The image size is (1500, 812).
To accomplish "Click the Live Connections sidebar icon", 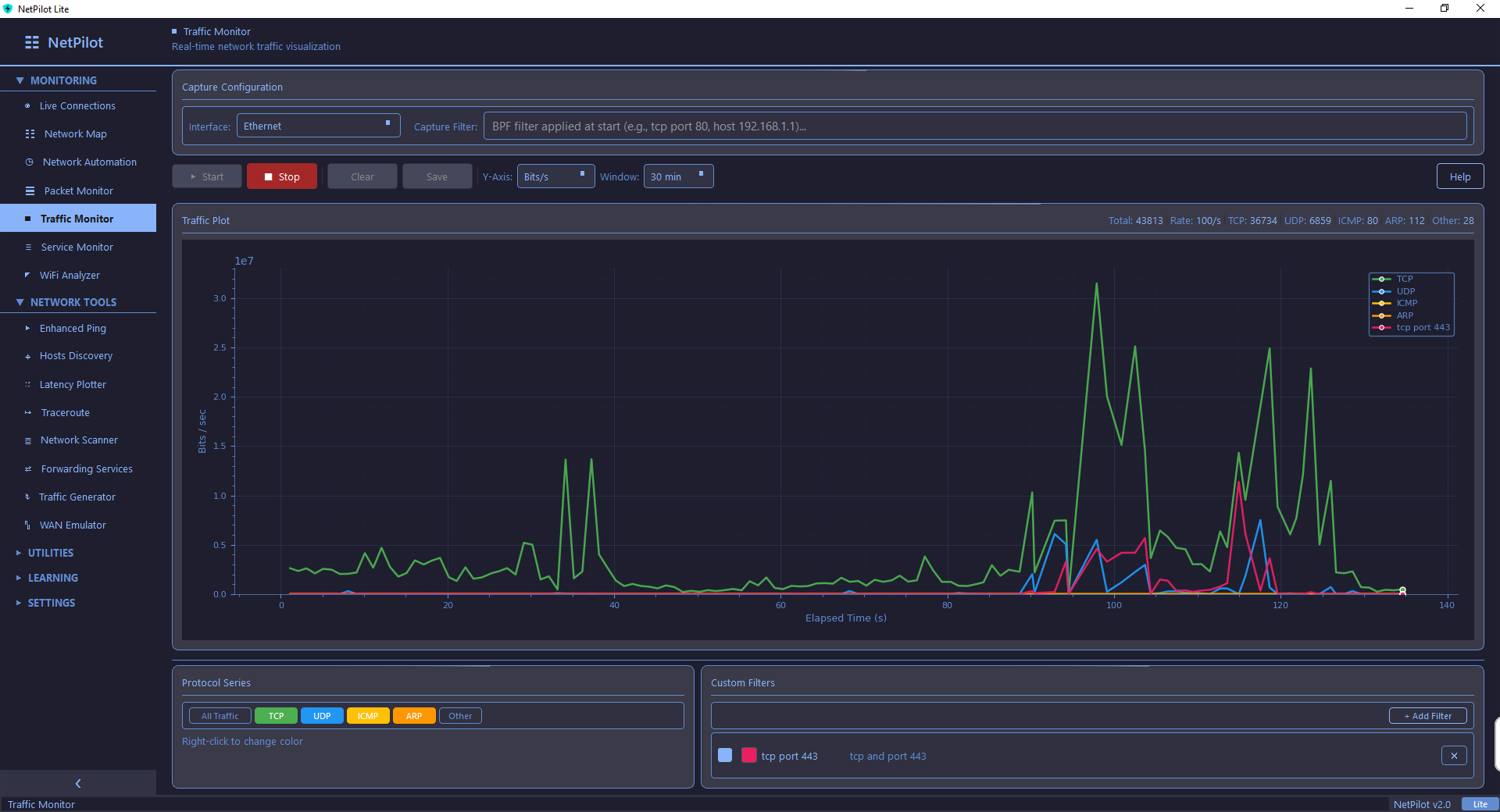I will point(27,106).
